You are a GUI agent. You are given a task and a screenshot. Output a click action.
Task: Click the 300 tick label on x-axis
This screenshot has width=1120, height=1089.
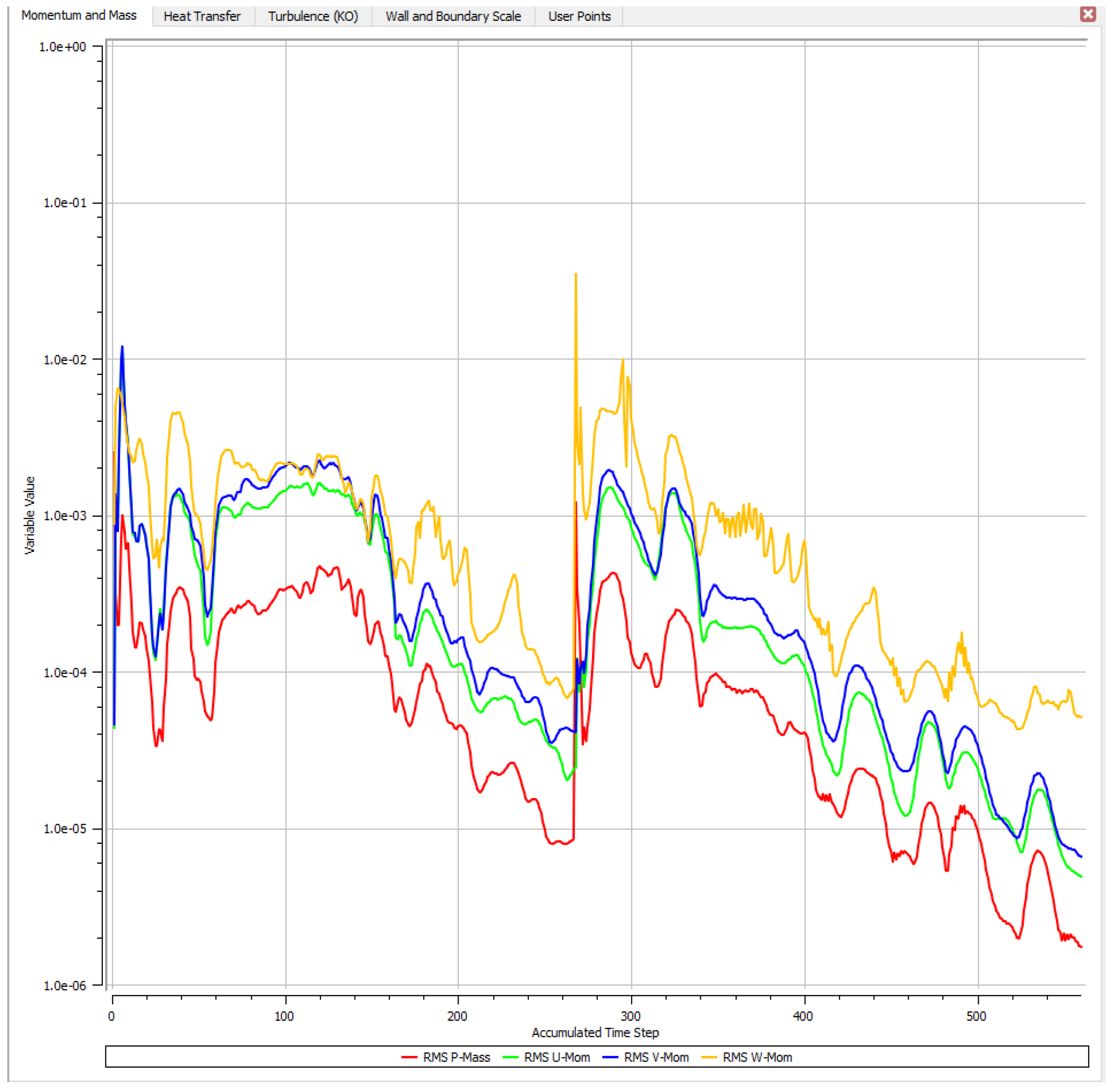tap(631, 1016)
